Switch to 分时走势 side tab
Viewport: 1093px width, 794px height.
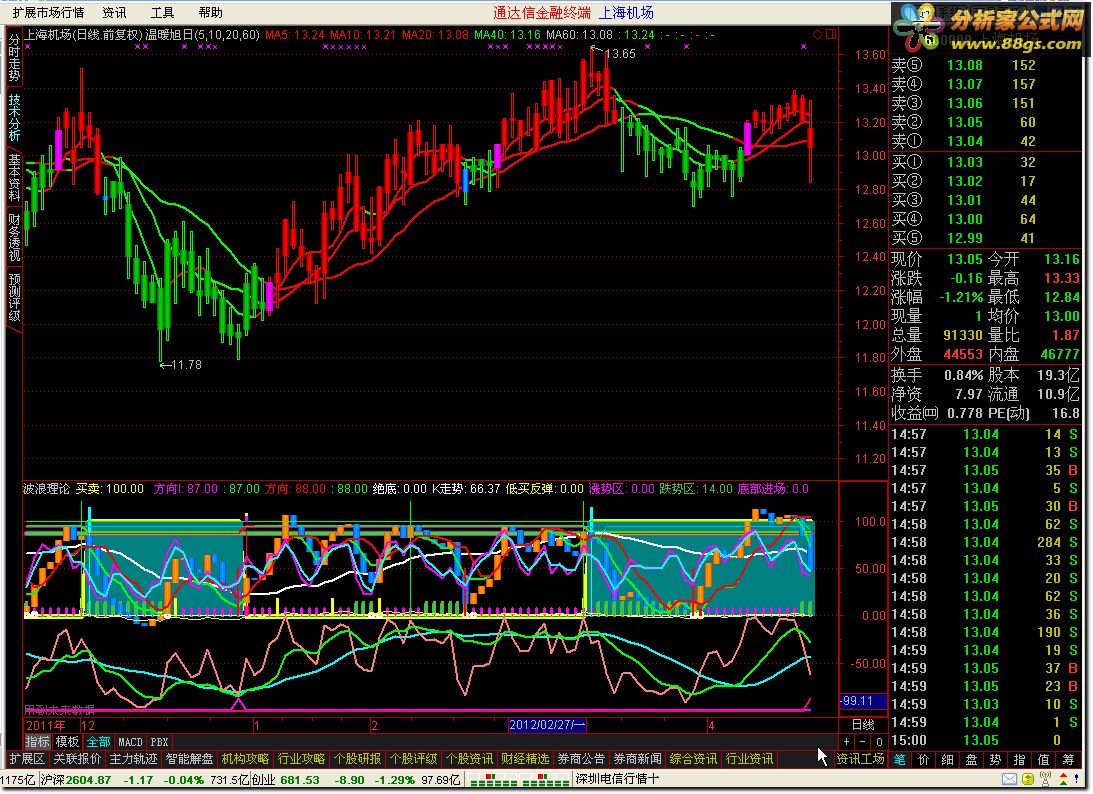(14, 57)
